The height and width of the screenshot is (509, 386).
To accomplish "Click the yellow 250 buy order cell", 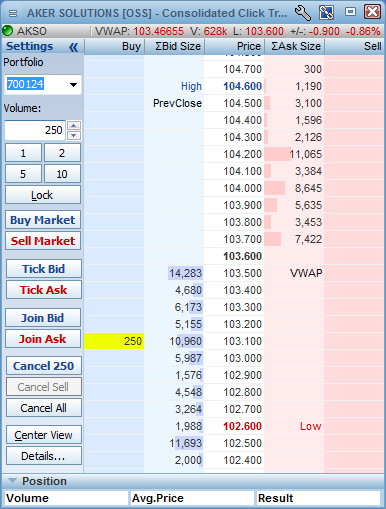I will 114,341.
